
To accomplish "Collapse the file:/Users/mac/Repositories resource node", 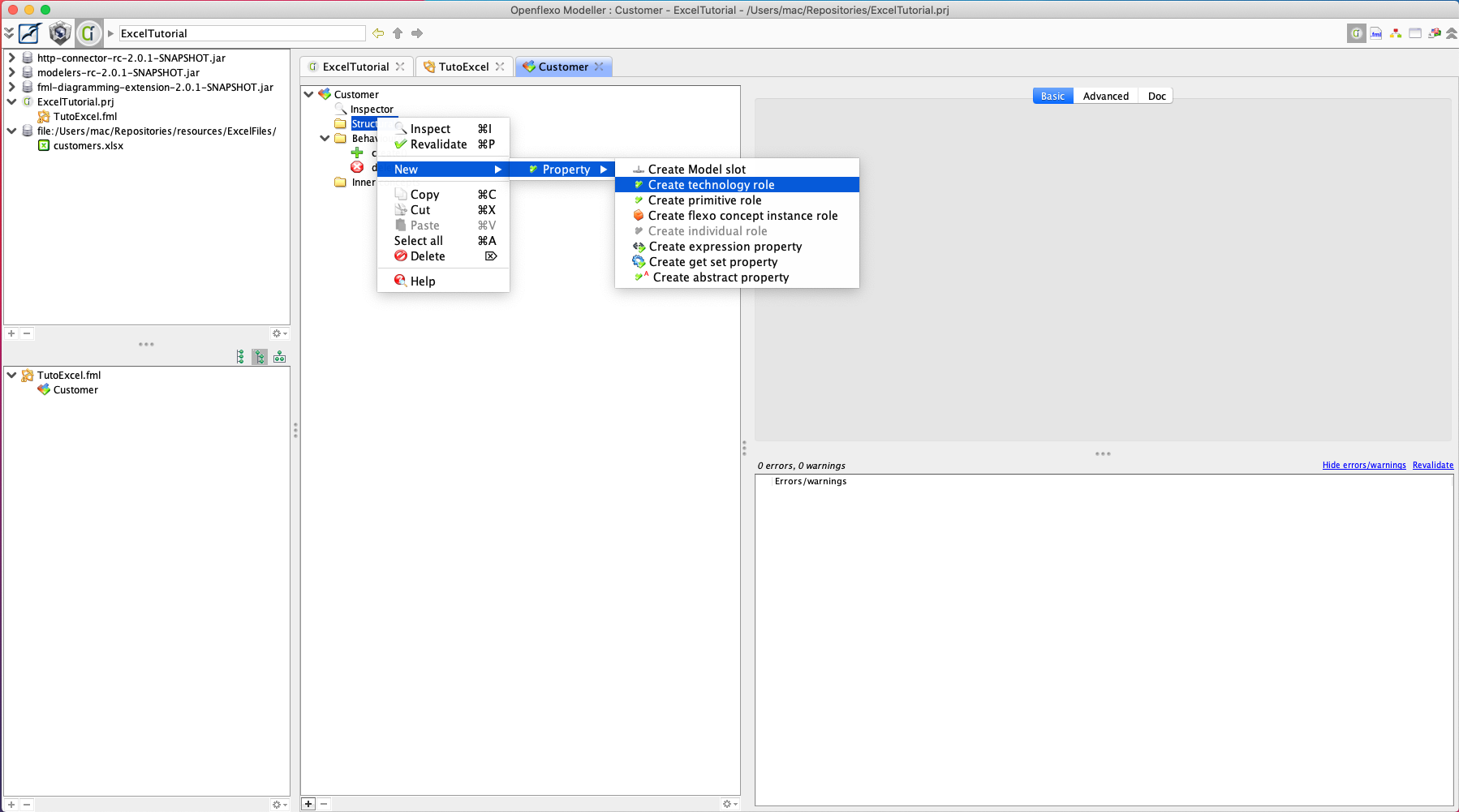I will tap(11, 131).
